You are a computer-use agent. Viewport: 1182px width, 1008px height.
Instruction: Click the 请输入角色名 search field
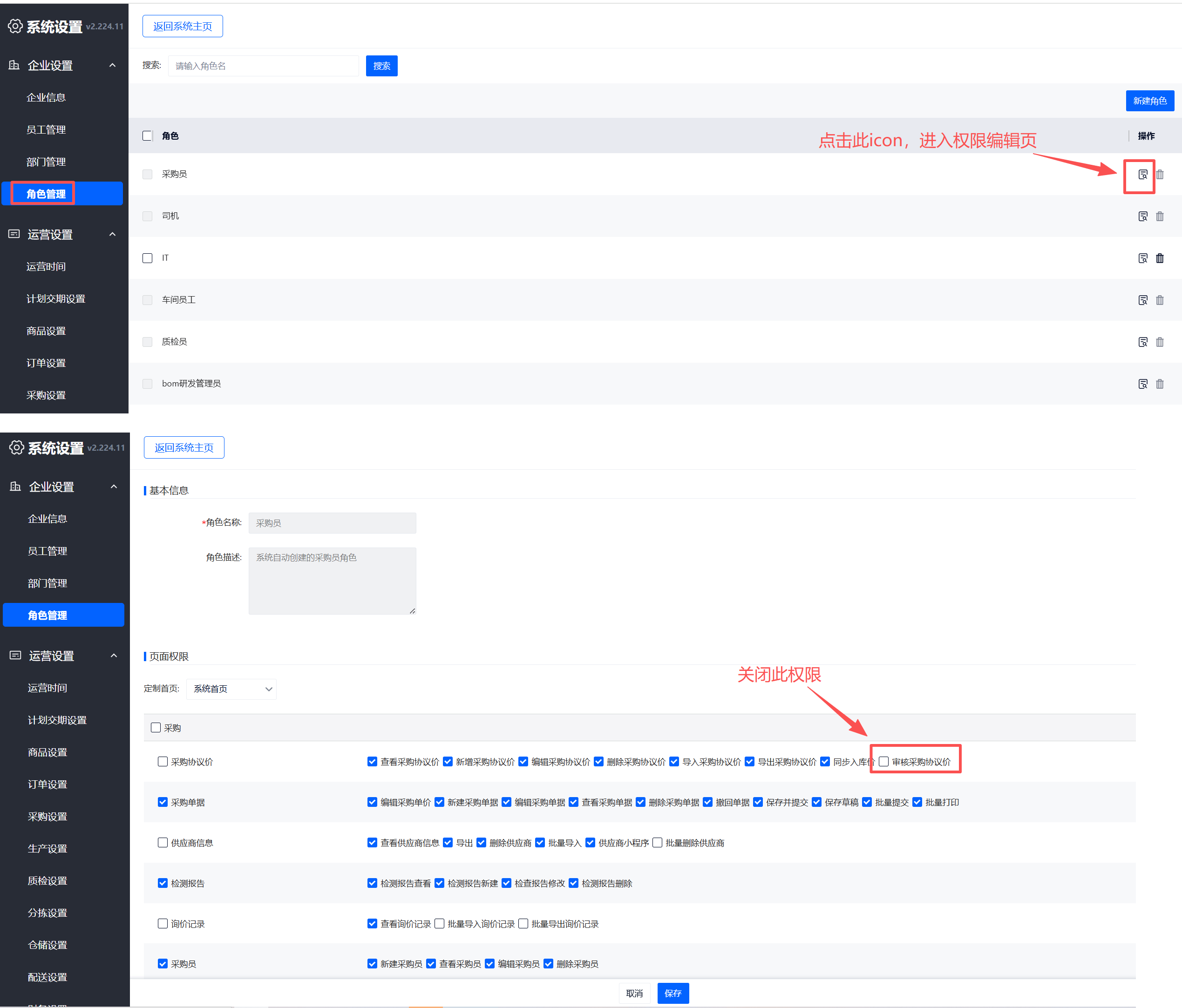coord(263,66)
